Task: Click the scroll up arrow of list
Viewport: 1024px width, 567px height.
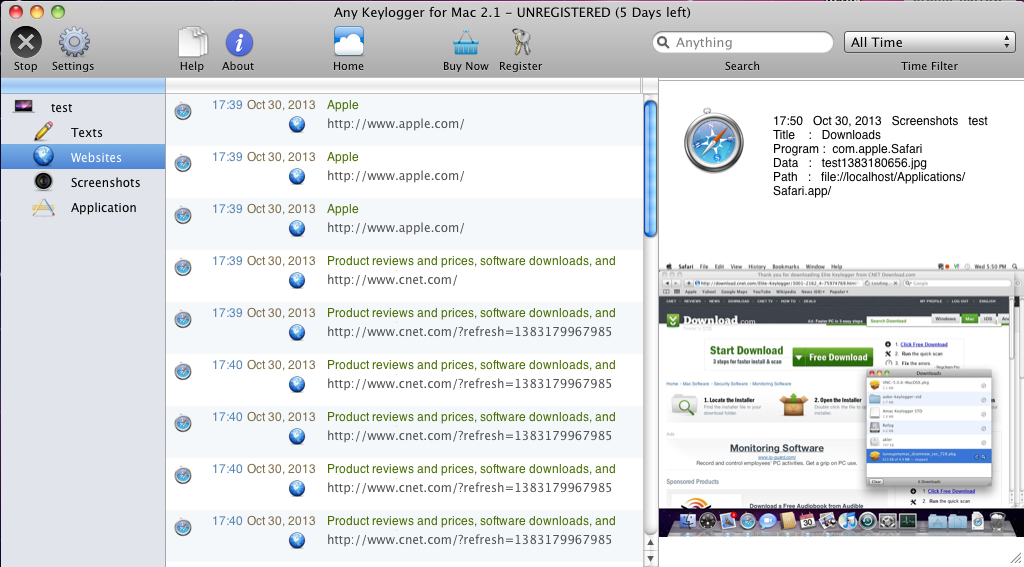Action: point(650,543)
